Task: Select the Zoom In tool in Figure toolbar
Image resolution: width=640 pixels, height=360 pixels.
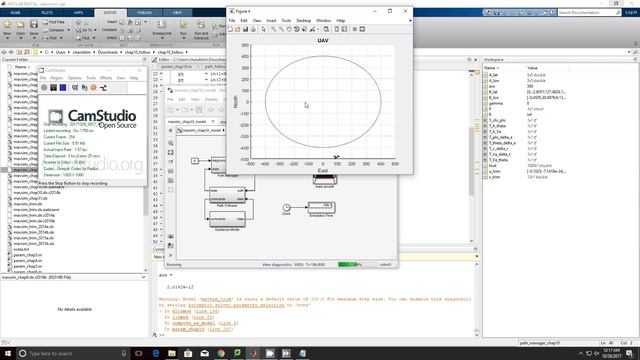Action: [x=273, y=29]
